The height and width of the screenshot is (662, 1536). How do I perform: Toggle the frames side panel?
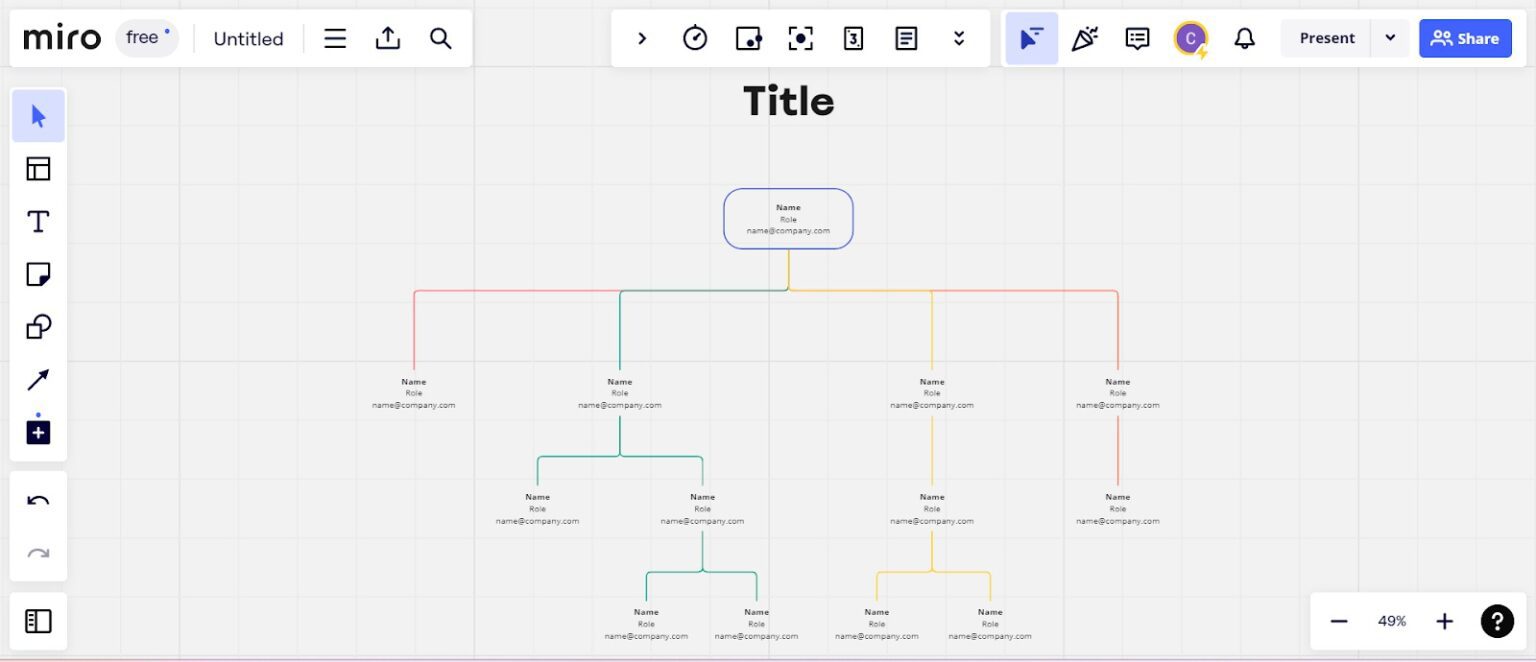[38, 621]
